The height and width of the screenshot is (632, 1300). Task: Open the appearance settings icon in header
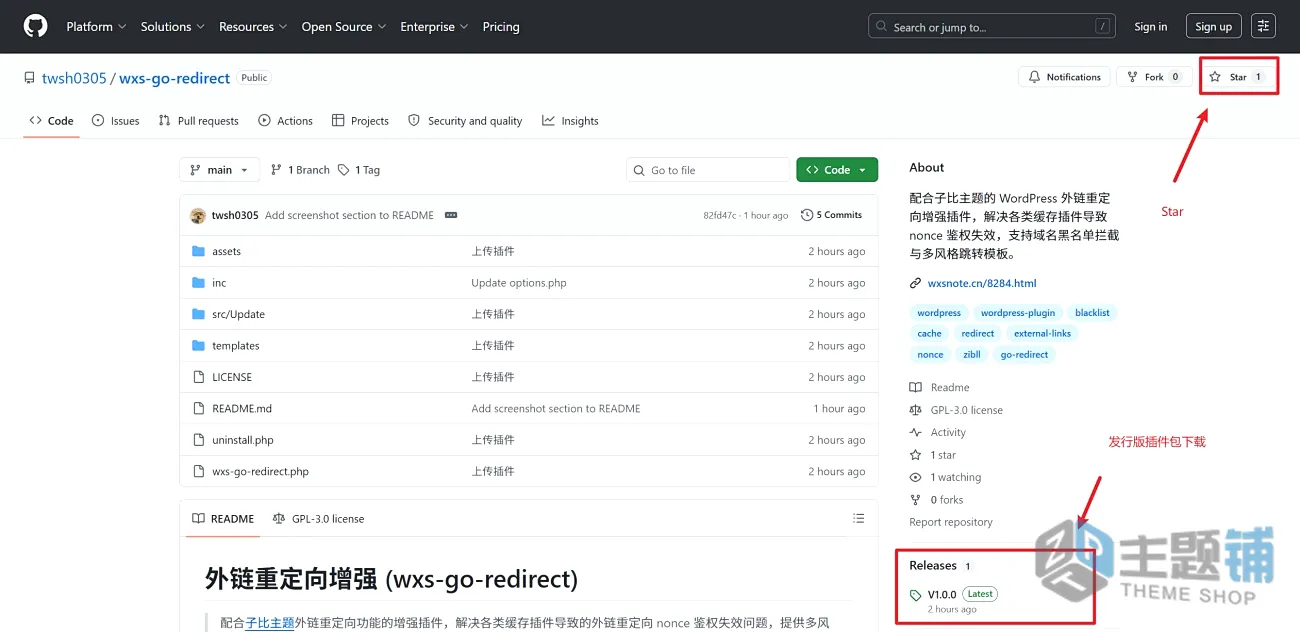1263,27
